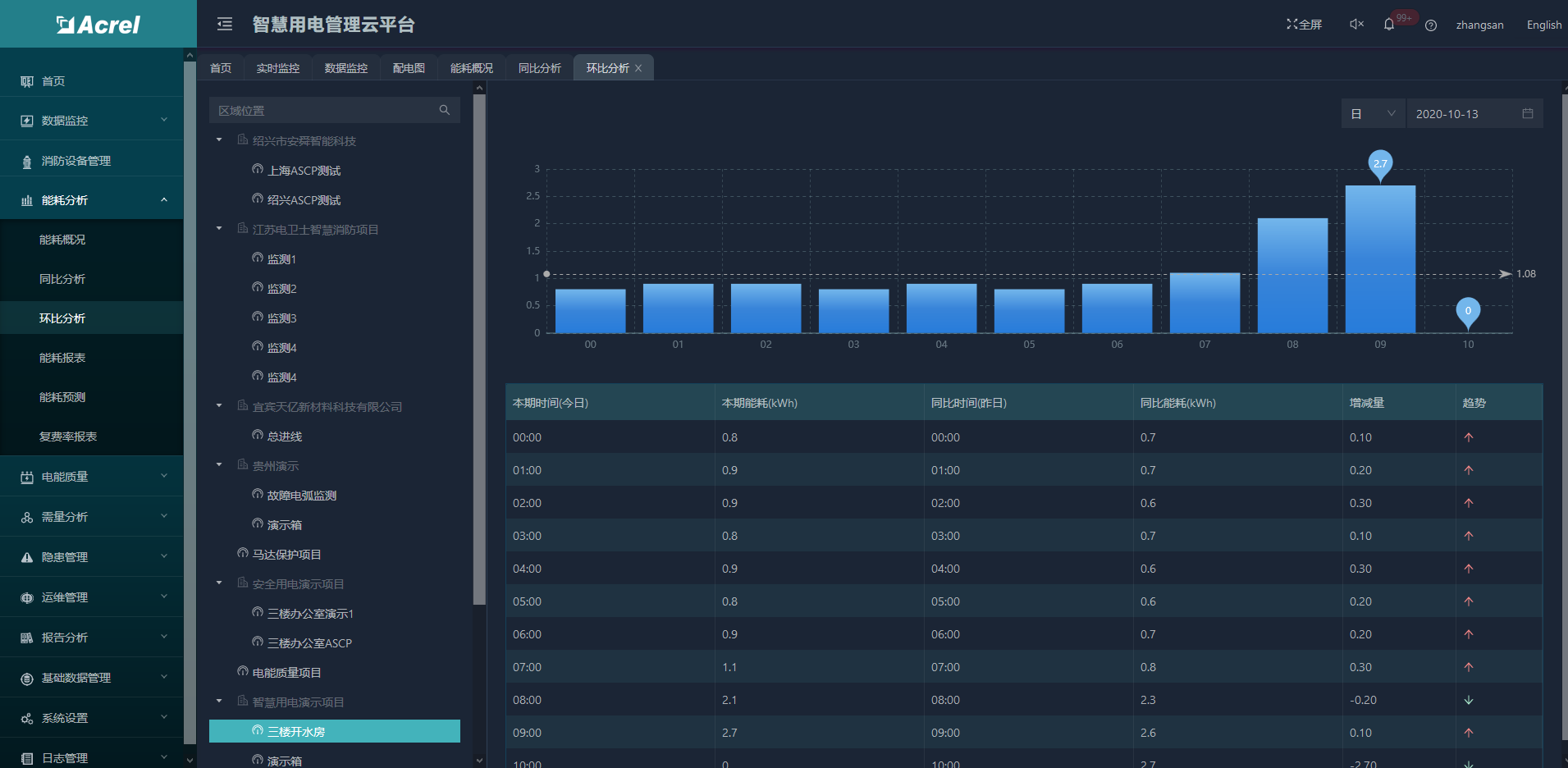Collapse the sidebar with the hamburger menu icon
This screenshot has height=768, width=1568.
coord(225,25)
